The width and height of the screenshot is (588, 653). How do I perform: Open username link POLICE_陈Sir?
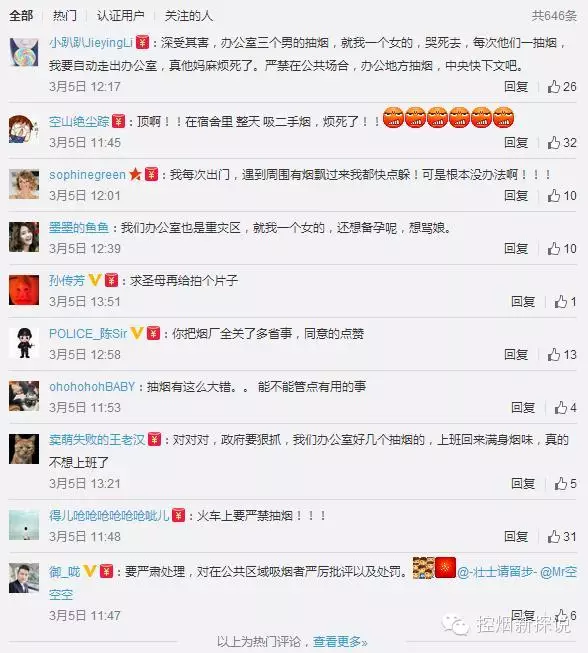pos(88,334)
